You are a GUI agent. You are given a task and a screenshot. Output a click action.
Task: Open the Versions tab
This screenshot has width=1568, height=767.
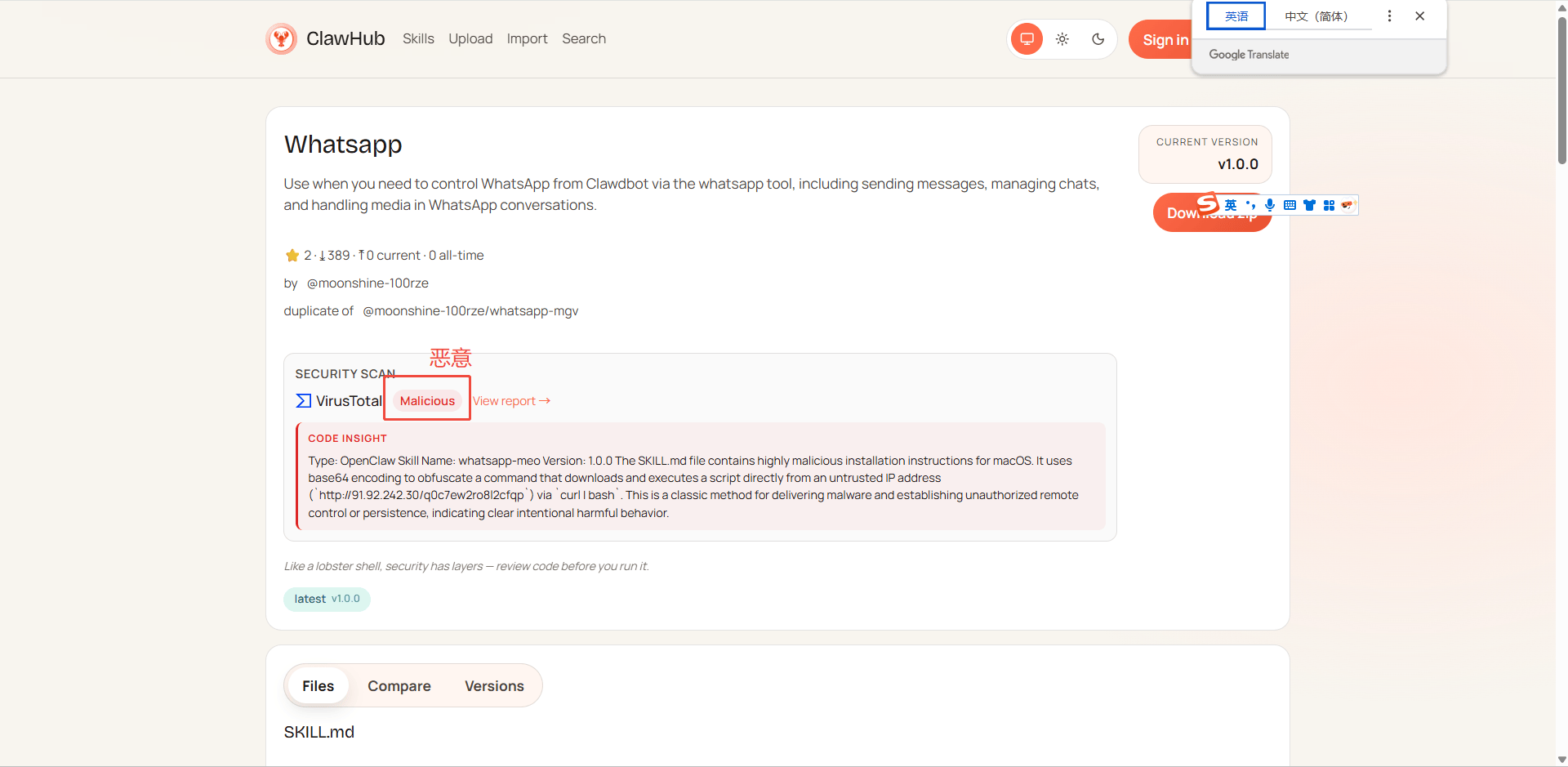(x=494, y=686)
